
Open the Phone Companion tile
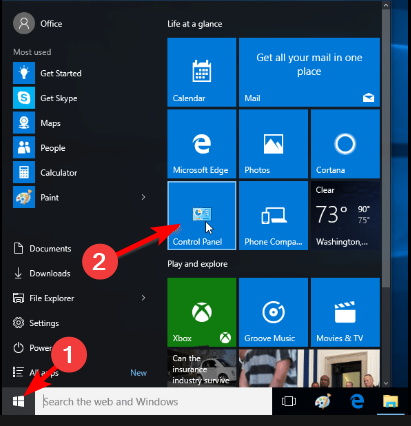tap(273, 216)
